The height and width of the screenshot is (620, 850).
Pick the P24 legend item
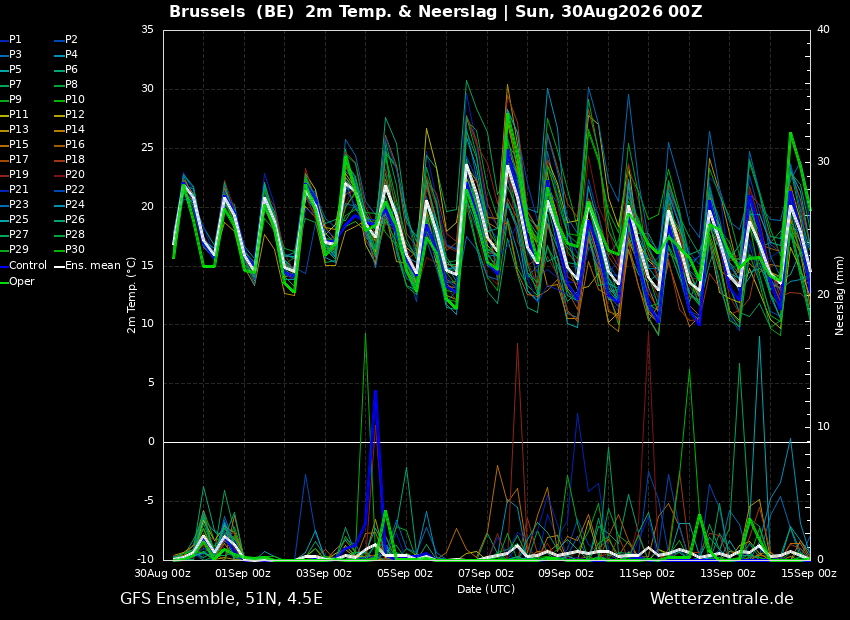(69, 204)
